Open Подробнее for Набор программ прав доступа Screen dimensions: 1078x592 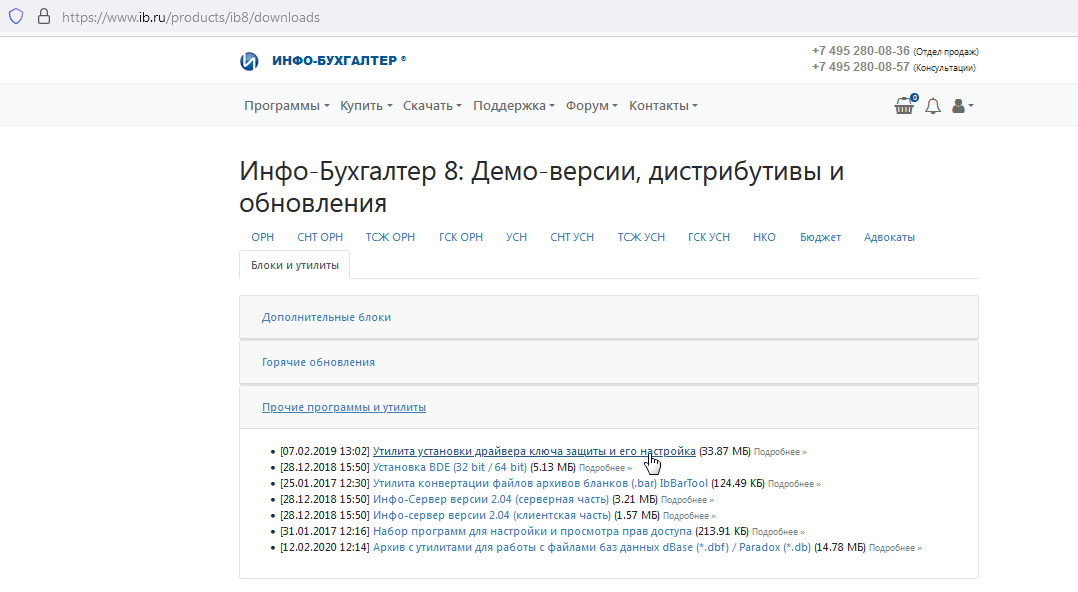[778, 532]
